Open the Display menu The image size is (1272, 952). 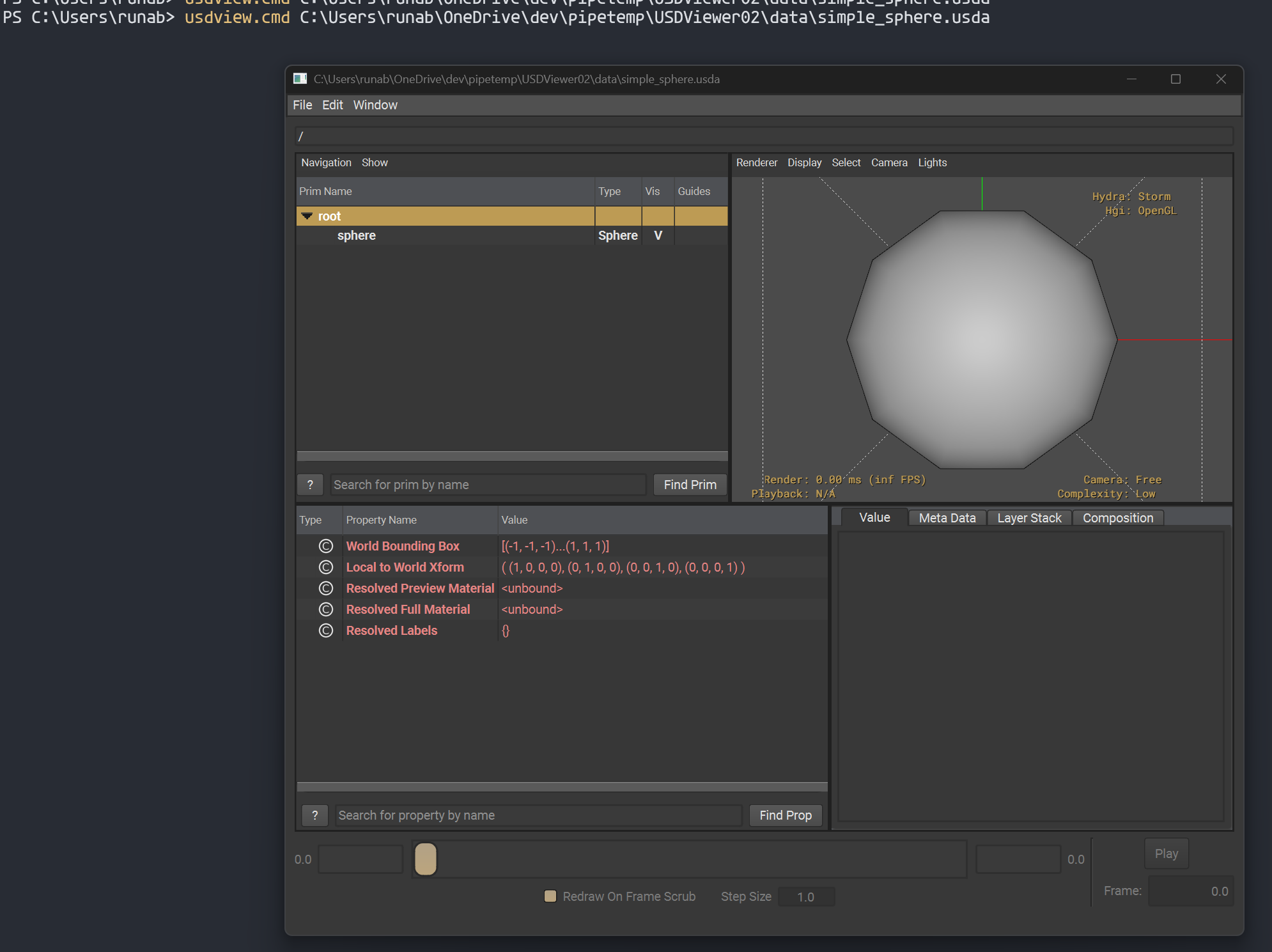804,162
